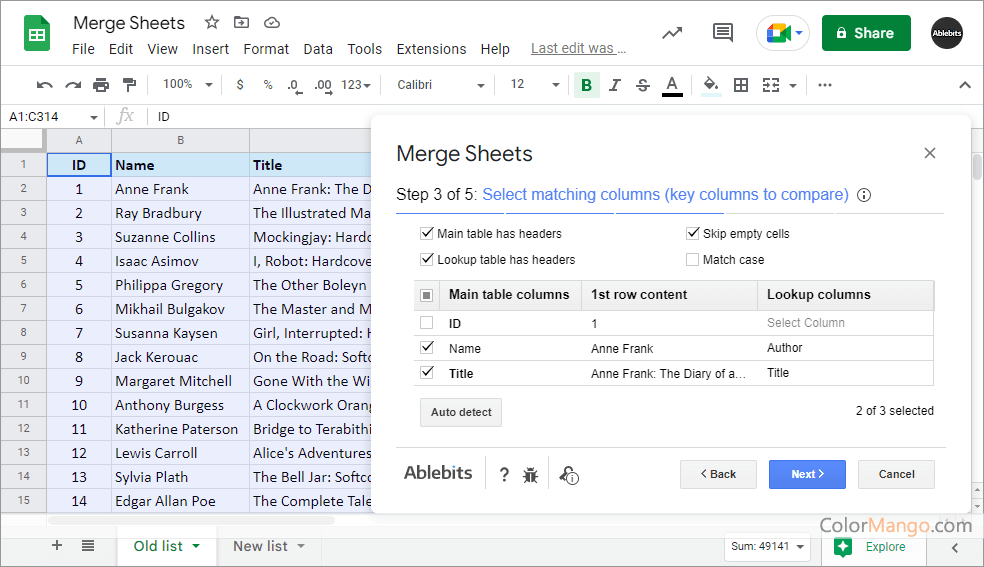Viewport: 984px width, 567px height.
Task: Open Ablebits help question mark
Action: 504,475
